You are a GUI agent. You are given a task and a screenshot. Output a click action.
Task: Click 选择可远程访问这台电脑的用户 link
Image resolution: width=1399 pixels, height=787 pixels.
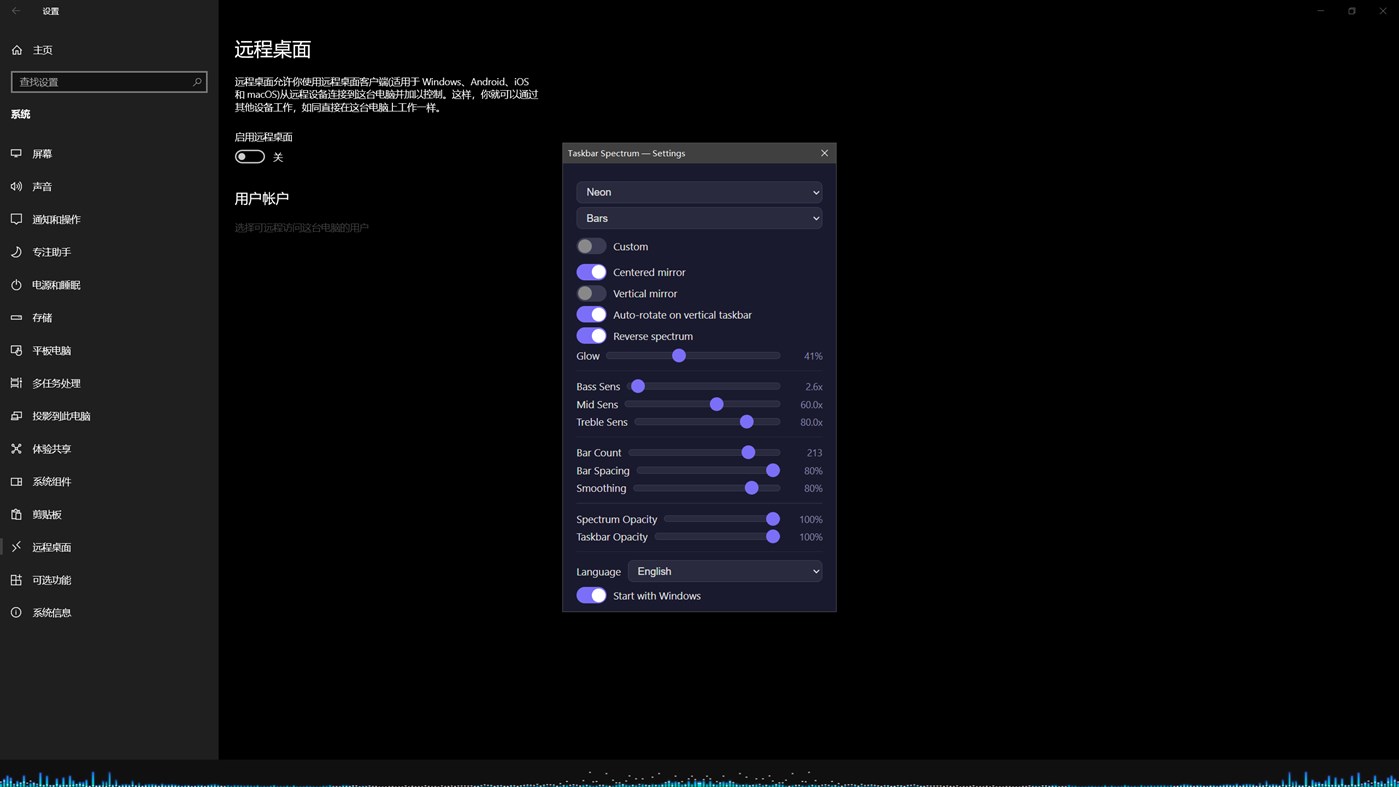[x=302, y=228]
